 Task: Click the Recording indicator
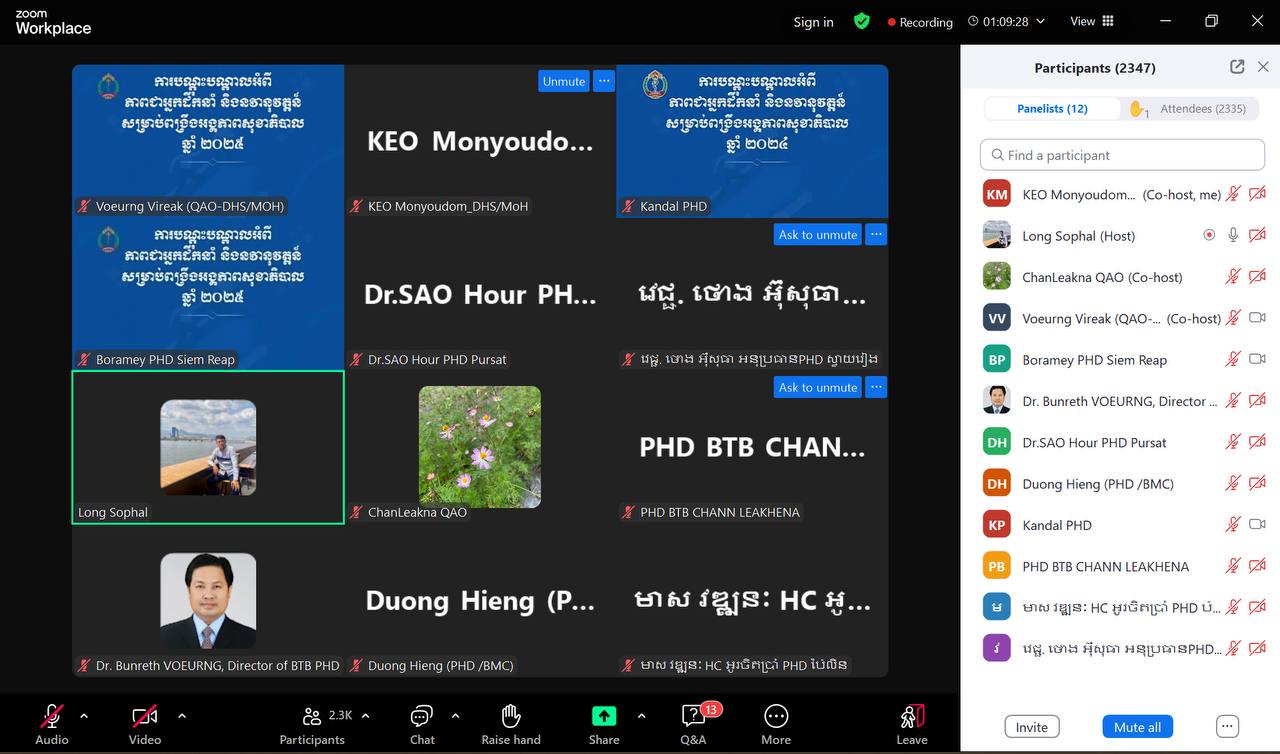[x=920, y=22]
